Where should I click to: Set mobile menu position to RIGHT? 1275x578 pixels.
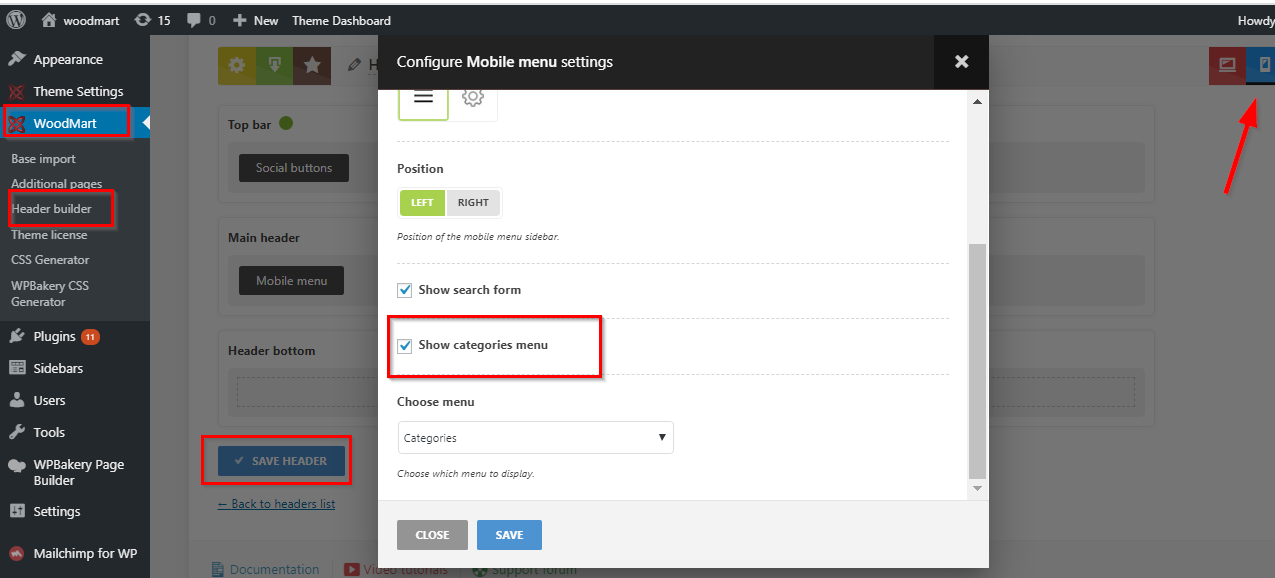[x=473, y=202]
